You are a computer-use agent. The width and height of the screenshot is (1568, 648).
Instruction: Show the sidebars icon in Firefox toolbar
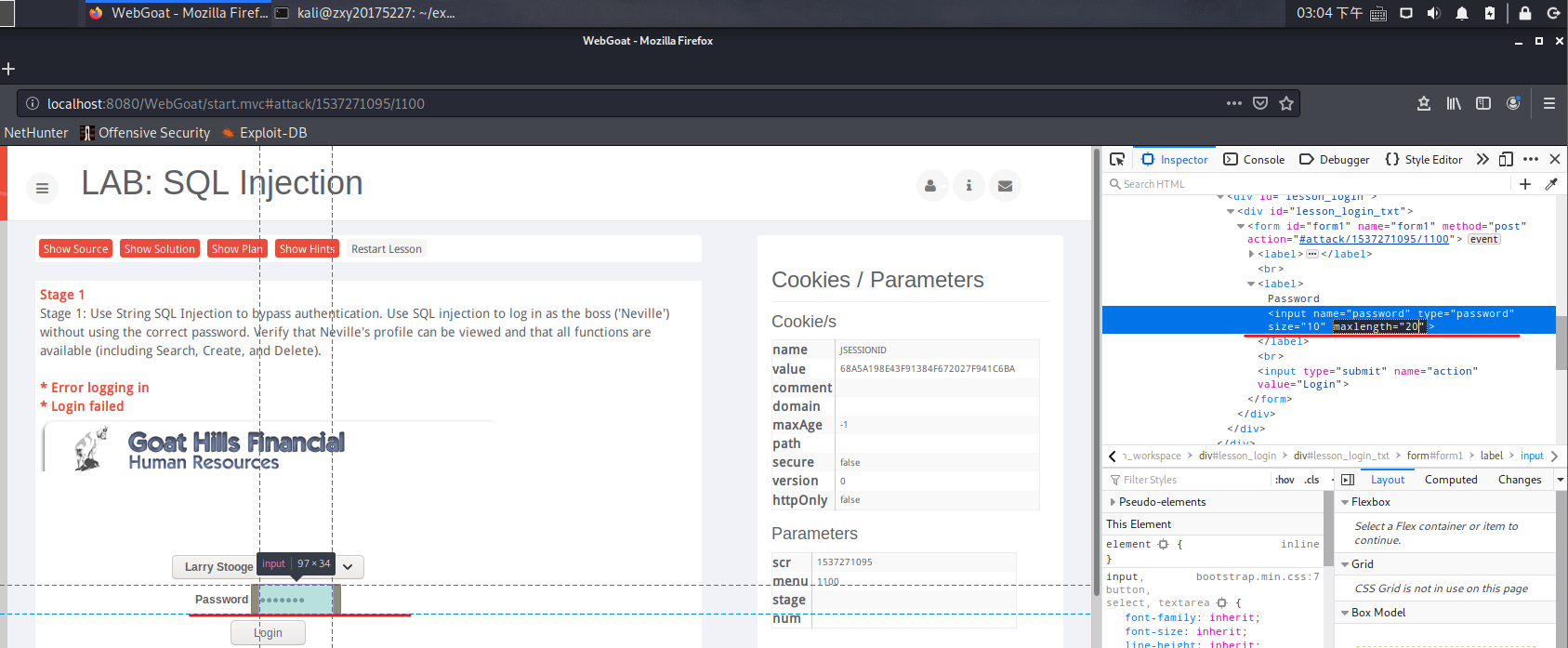(x=1483, y=103)
